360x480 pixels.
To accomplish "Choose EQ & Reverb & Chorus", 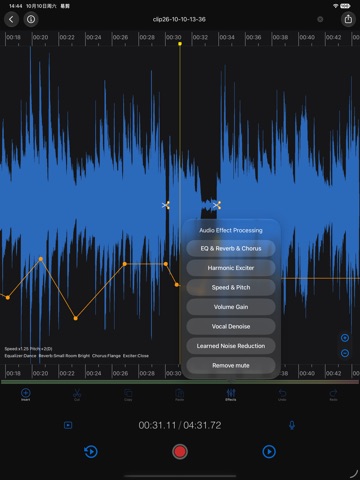I will click(231, 248).
